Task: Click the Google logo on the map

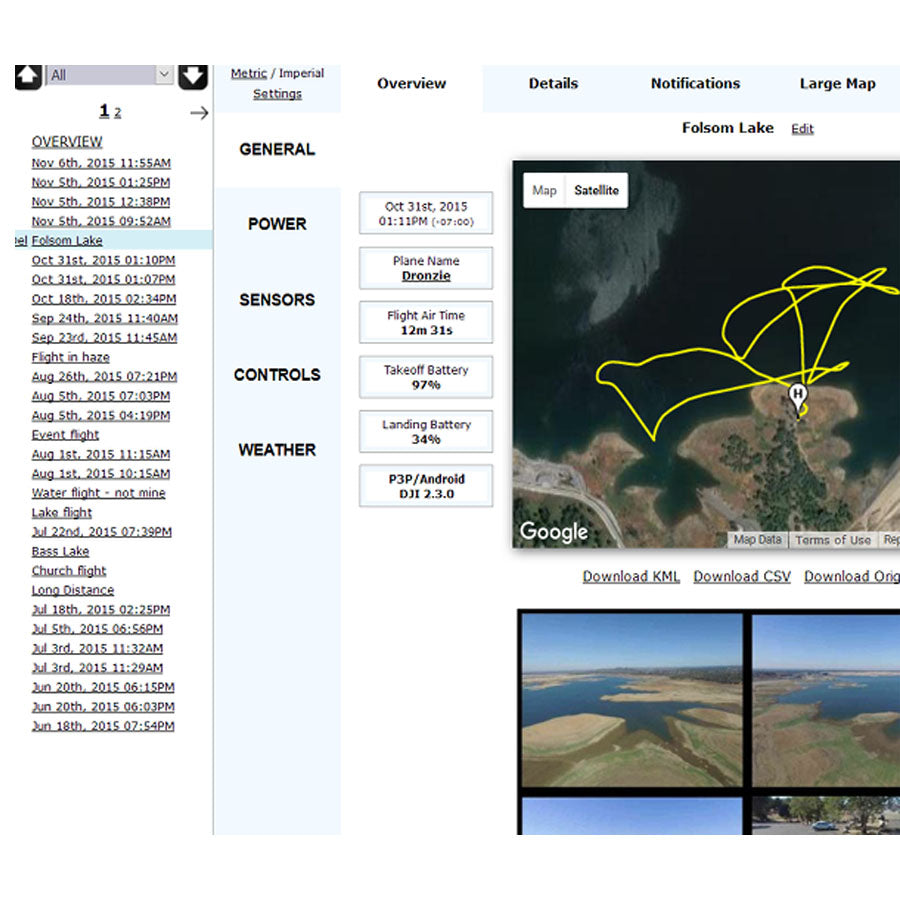Action: [554, 532]
